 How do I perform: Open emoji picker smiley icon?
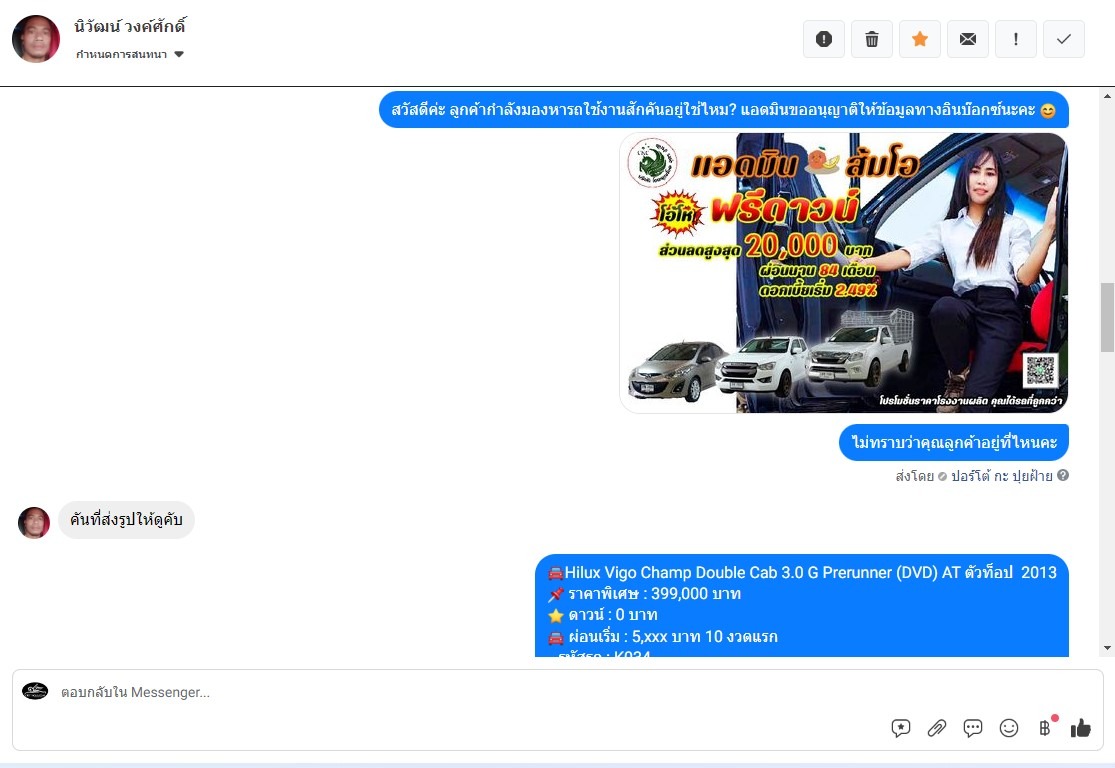click(1008, 728)
